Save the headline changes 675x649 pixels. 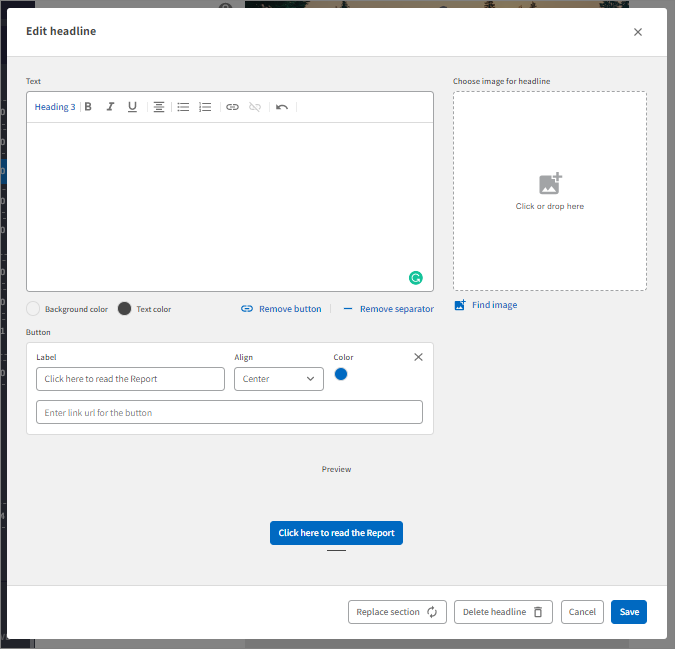628,612
